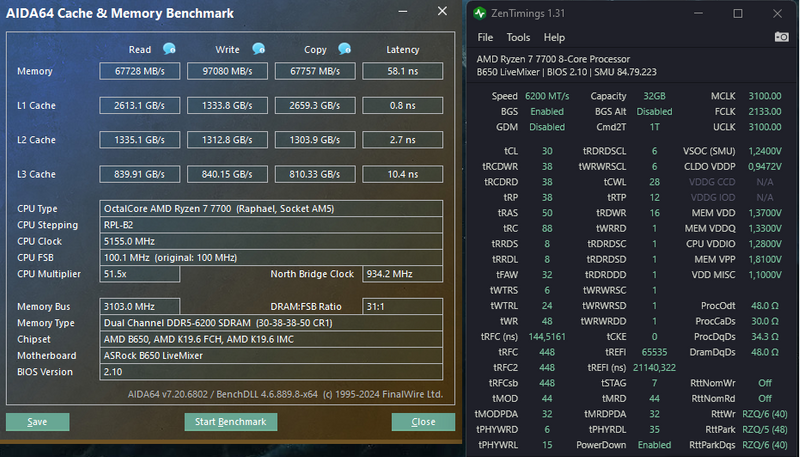800x457 pixels.
Task: Click DRAM:FSB Ratio value 31:1
Action: coord(403,307)
